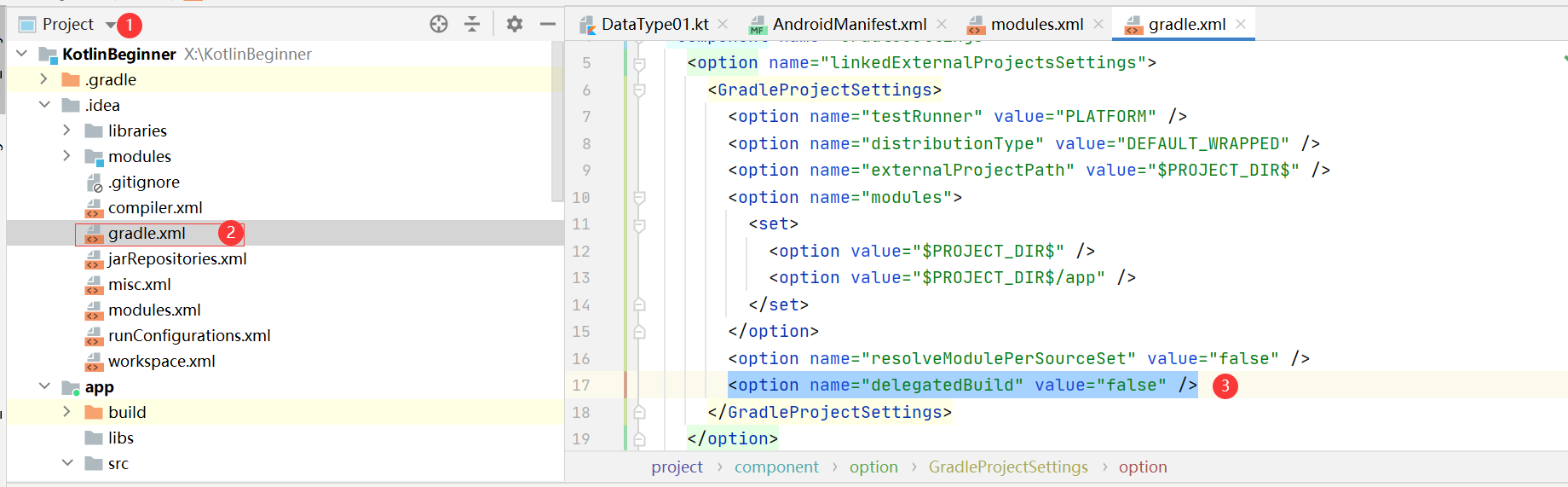The height and width of the screenshot is (487, 1568).
Task: Open workspace.xml
Action: tap(162, 361)
